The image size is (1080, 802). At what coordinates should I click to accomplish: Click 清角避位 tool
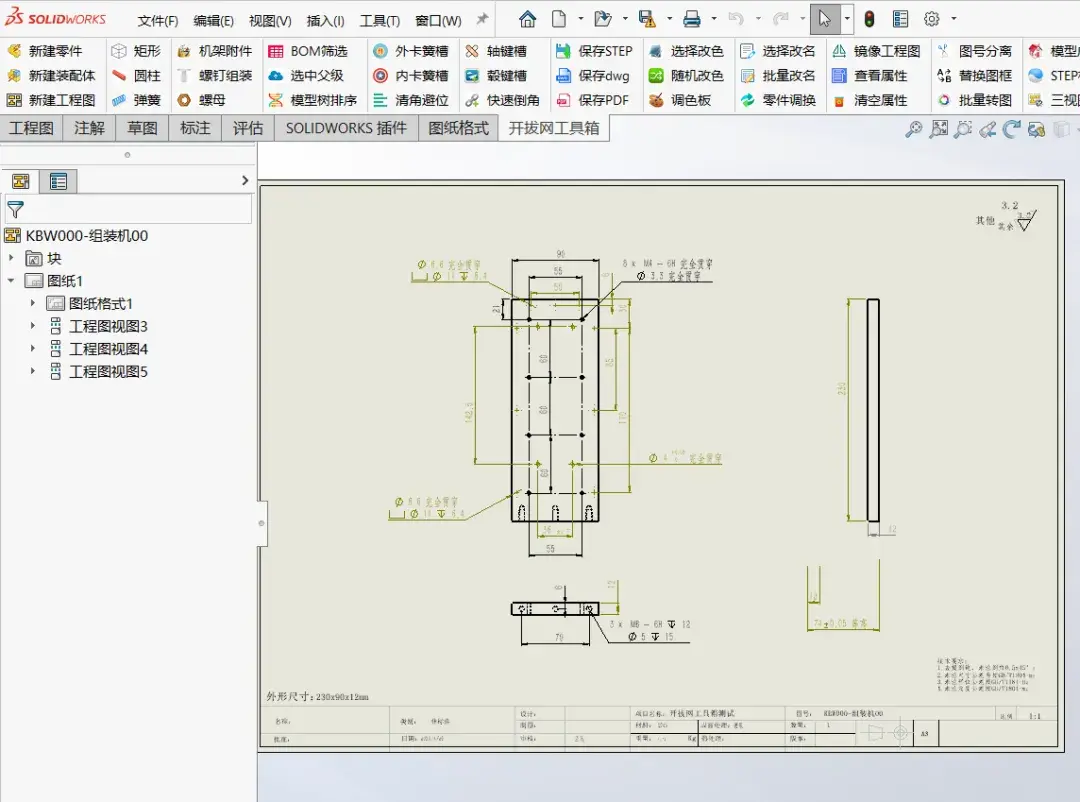tap(411, 101)
